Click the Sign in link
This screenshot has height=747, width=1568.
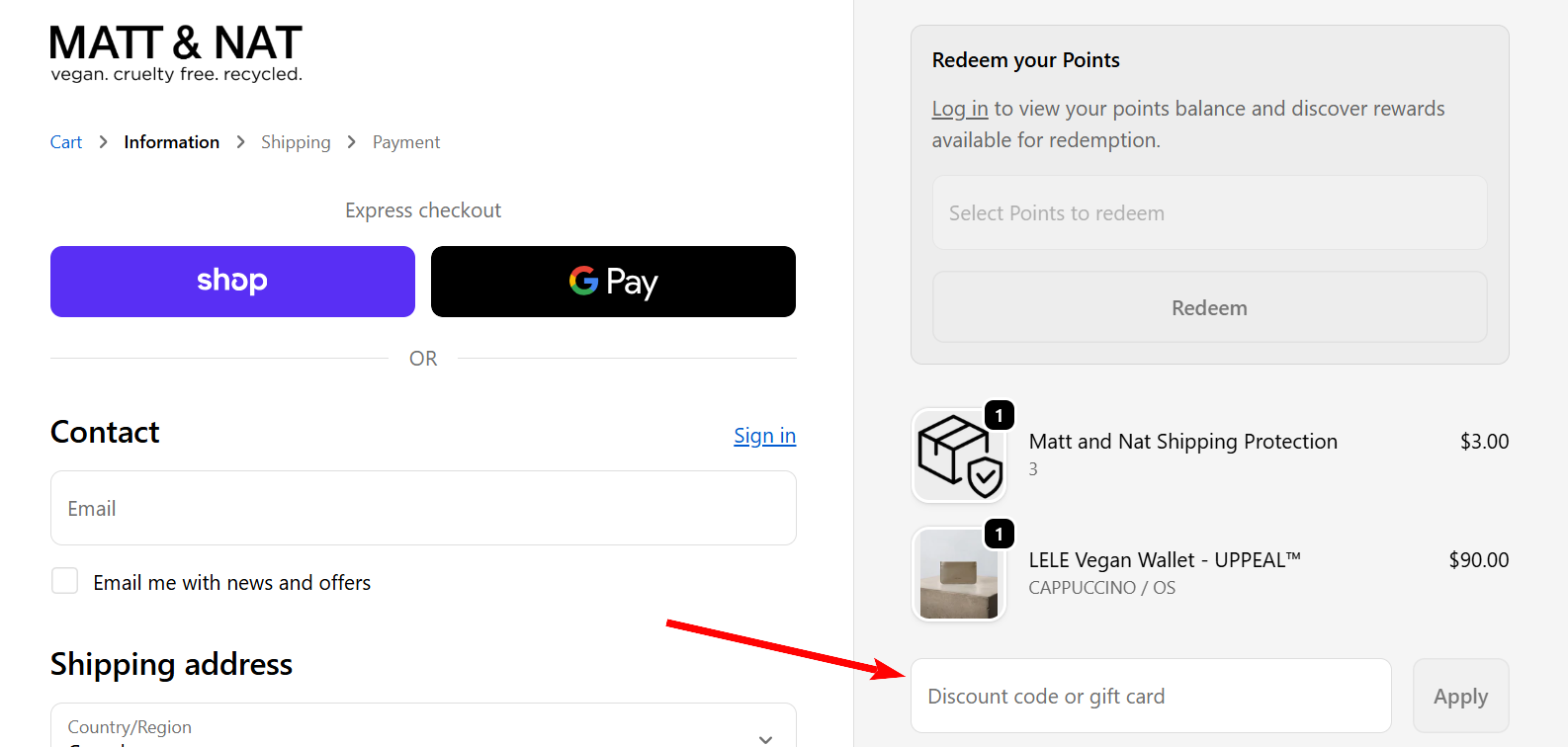pyautogui.click(x=764, y=436)
